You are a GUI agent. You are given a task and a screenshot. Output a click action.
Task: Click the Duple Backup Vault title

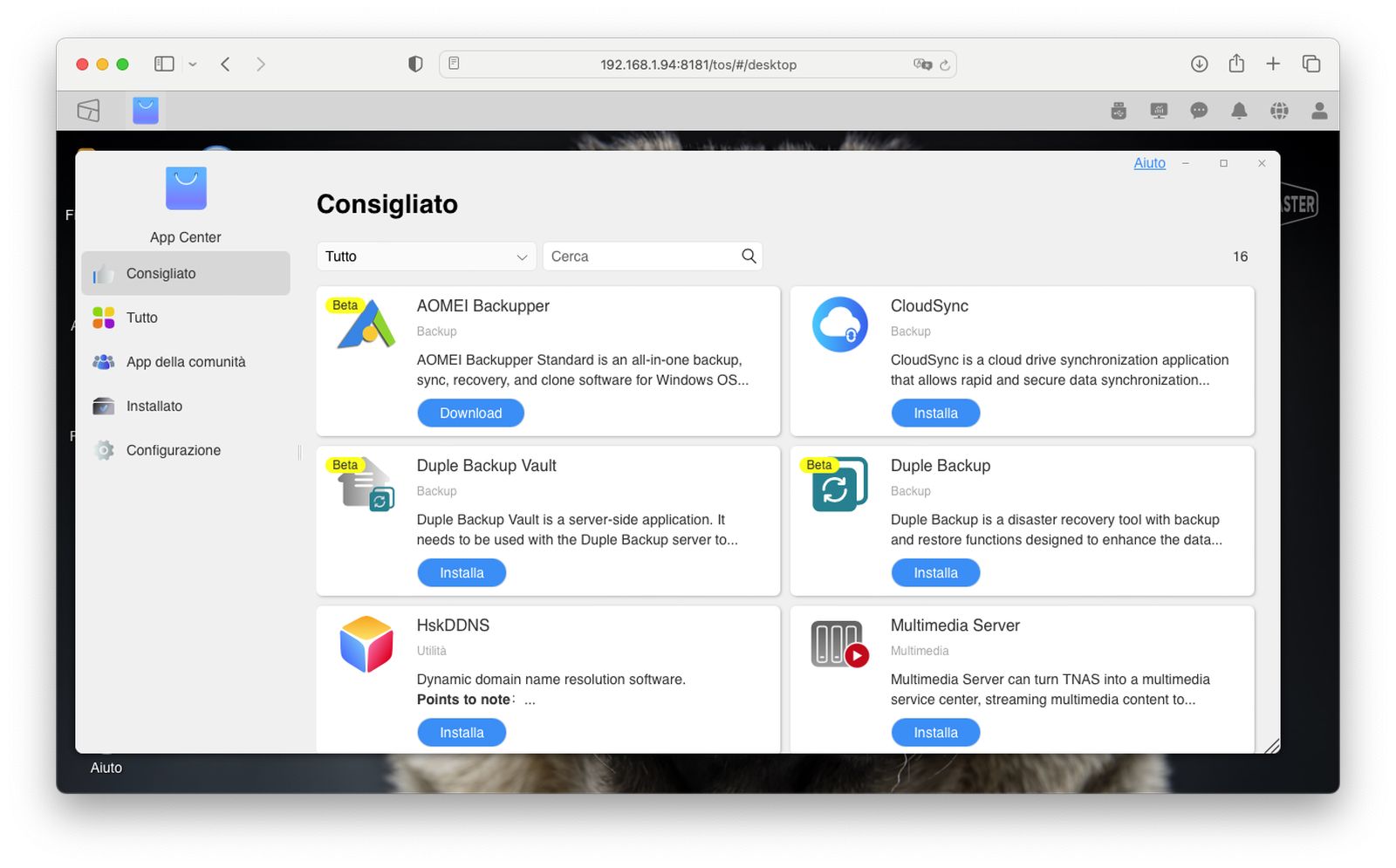point(486,466)
